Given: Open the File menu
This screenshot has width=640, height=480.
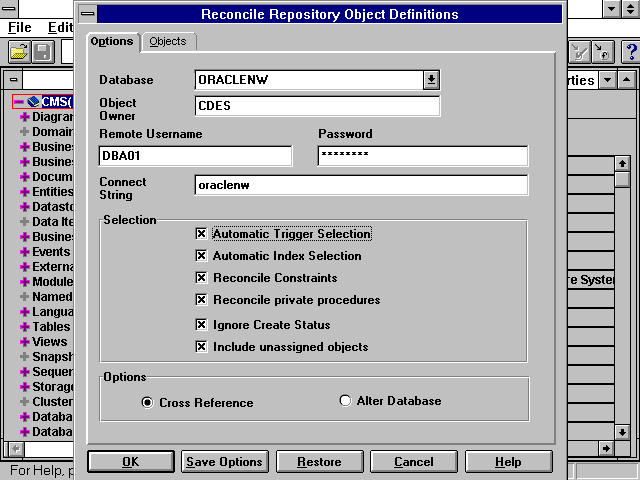Looking at the screenshot, I should 19,27.
